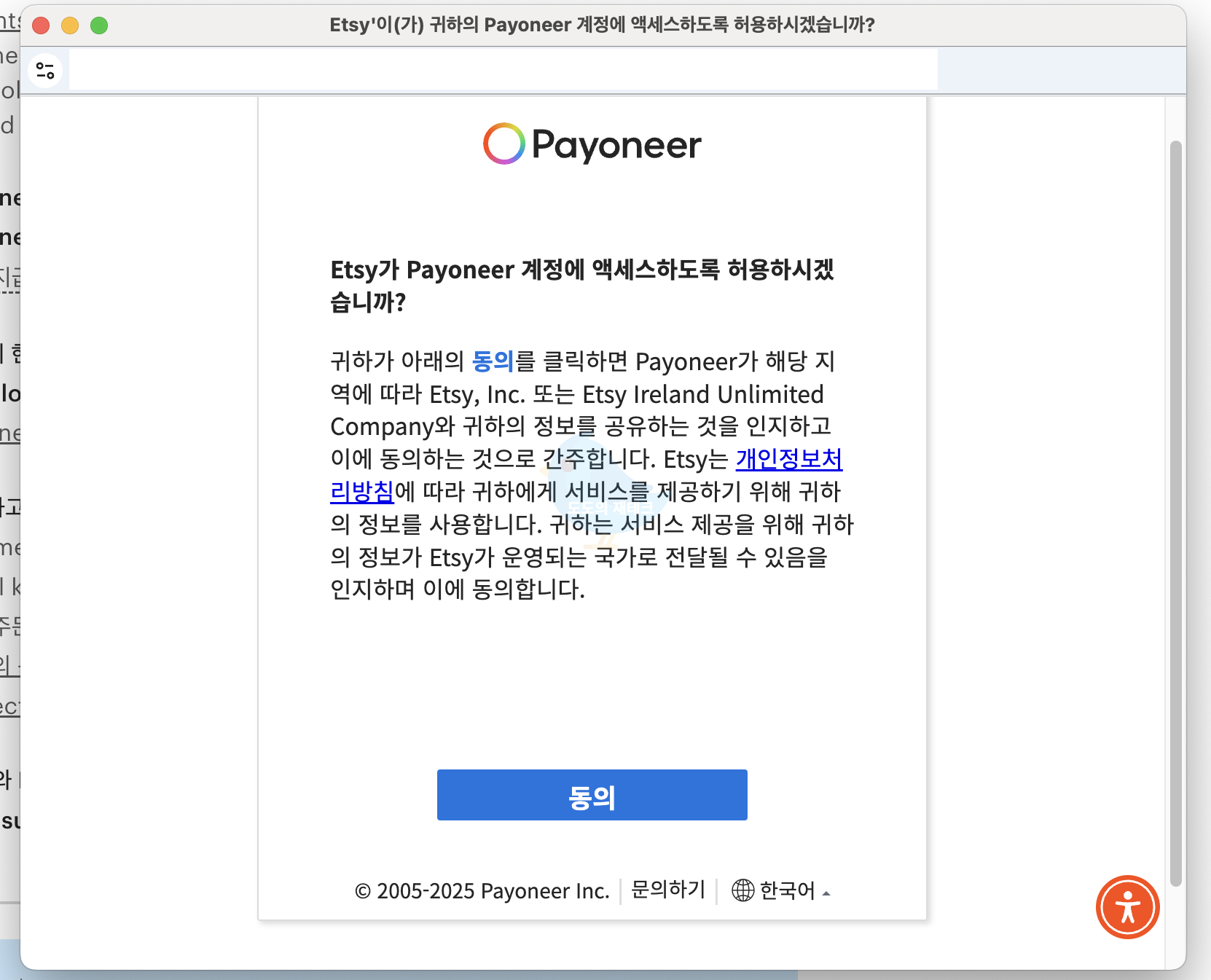
Task: Click the Payoneer logo
Action: click(x=592, y=144)
